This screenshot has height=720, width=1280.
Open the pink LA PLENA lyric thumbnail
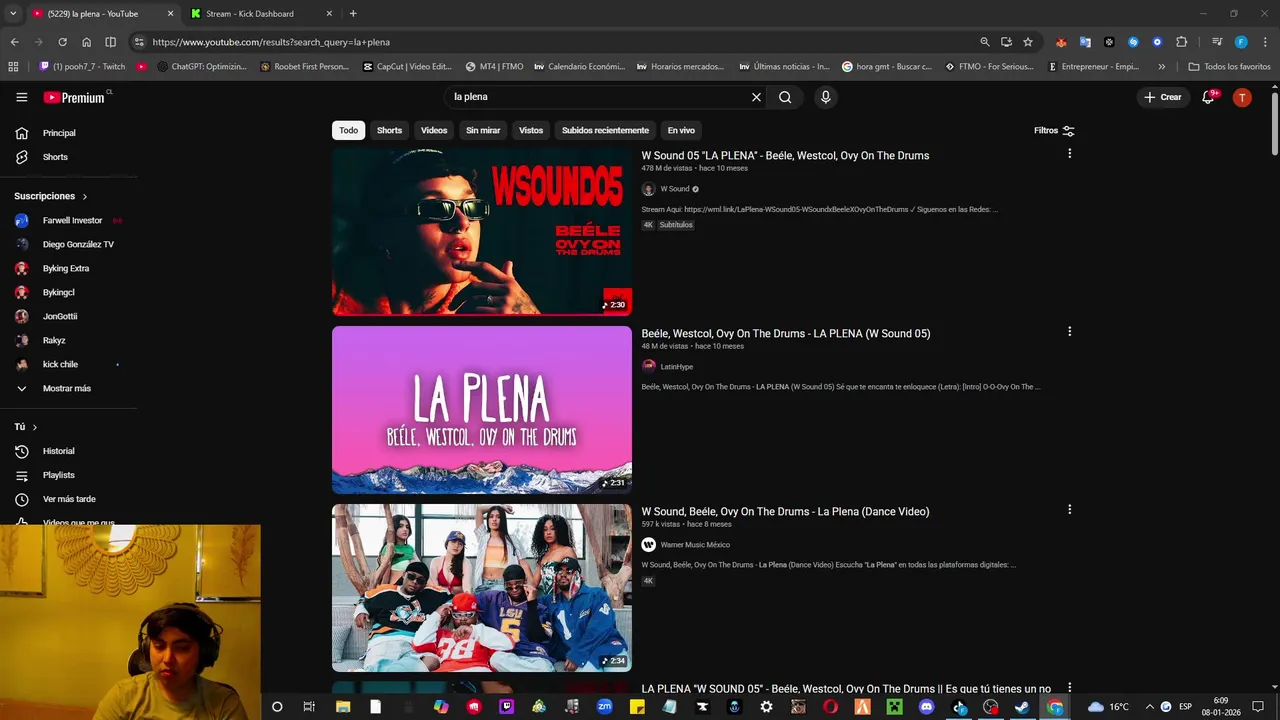482,410
